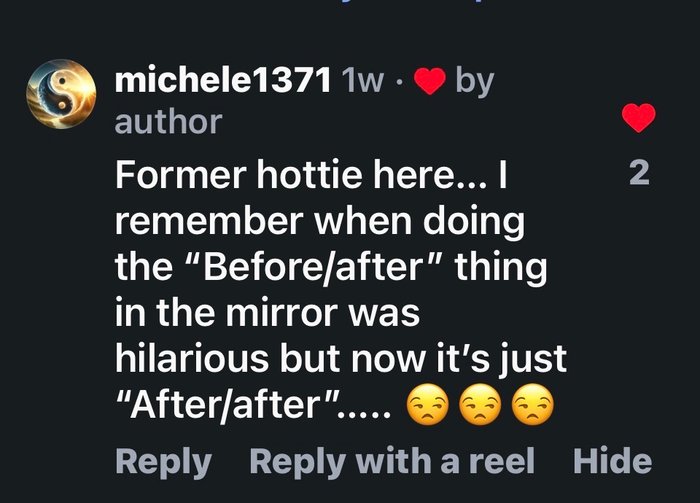The image size is (700, 503).
Task: Unlike the comment with the red heart
Action: pyautogui.click(x=638, y=118)
